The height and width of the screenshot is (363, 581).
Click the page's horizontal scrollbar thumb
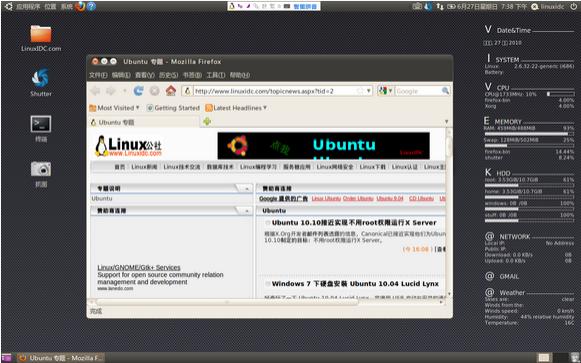(226, 302)
